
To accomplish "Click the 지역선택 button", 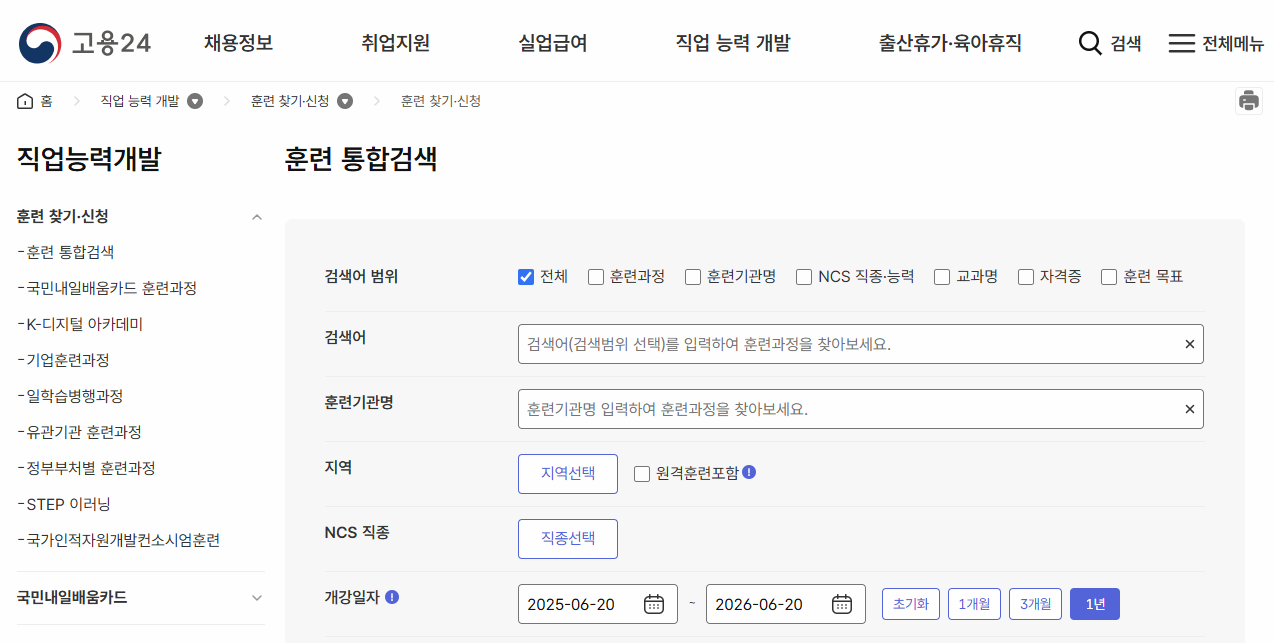I will click(x=567, y=473).
